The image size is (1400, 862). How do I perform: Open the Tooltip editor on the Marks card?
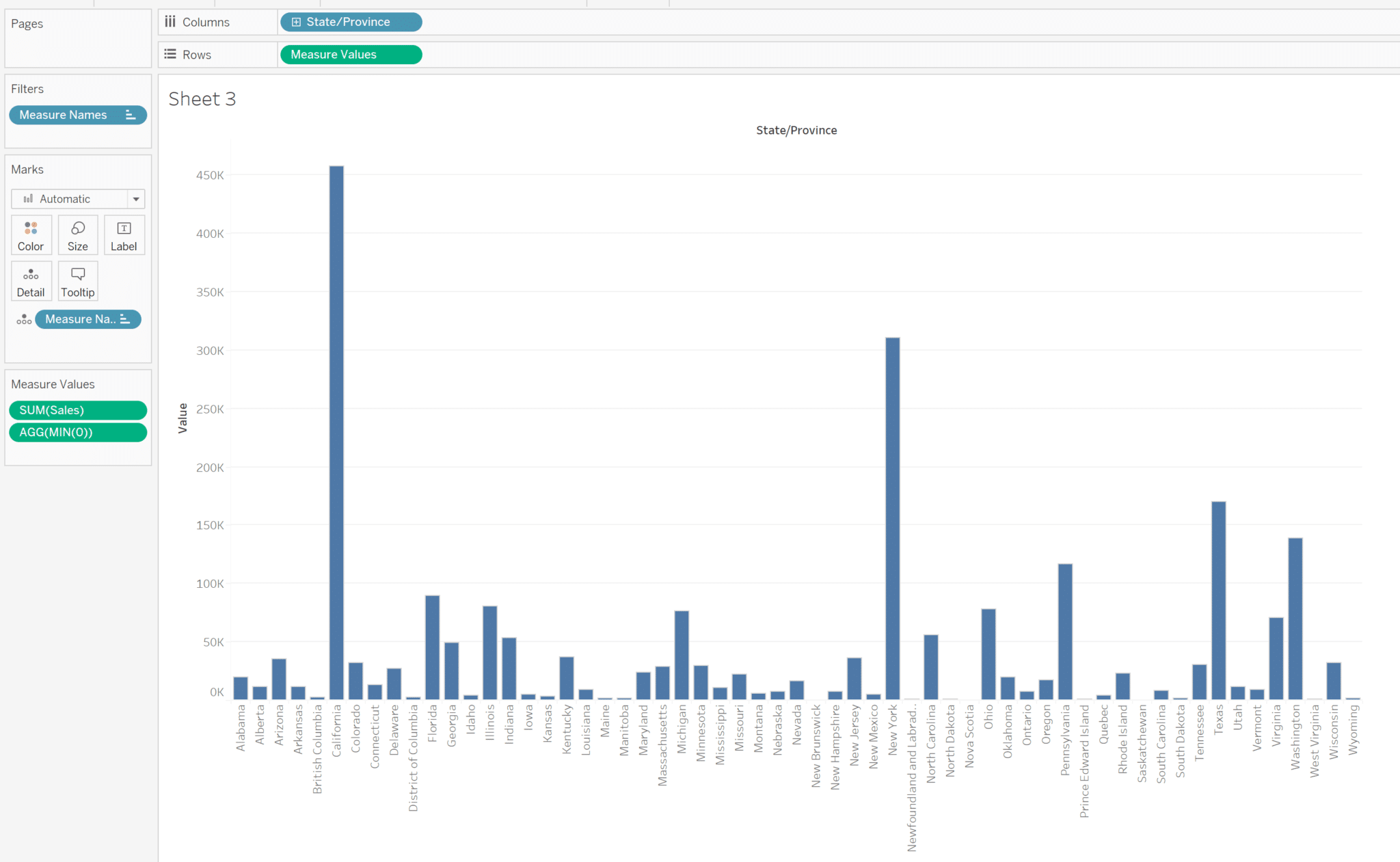pyautogui.click(x=77, y=280)
